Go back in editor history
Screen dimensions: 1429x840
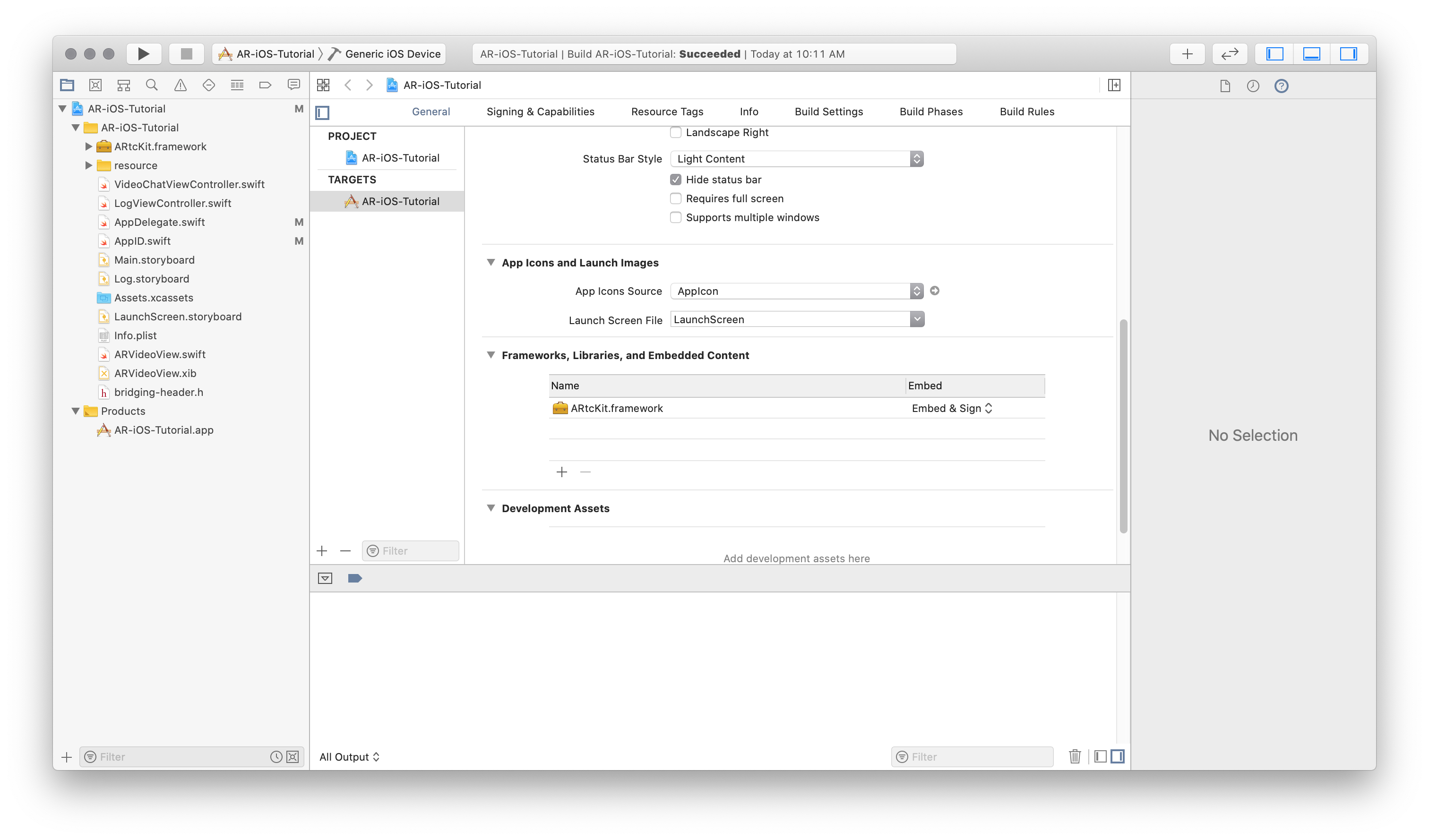[348, 85]
